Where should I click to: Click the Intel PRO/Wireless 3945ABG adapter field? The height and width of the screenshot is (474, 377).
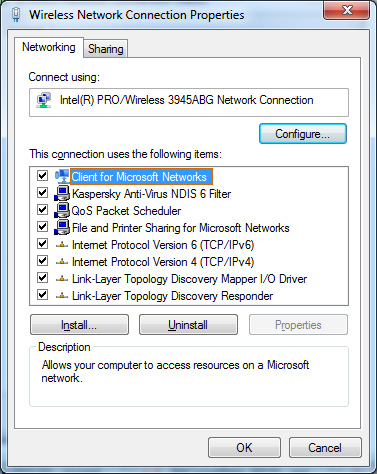[x=189, y=102]
